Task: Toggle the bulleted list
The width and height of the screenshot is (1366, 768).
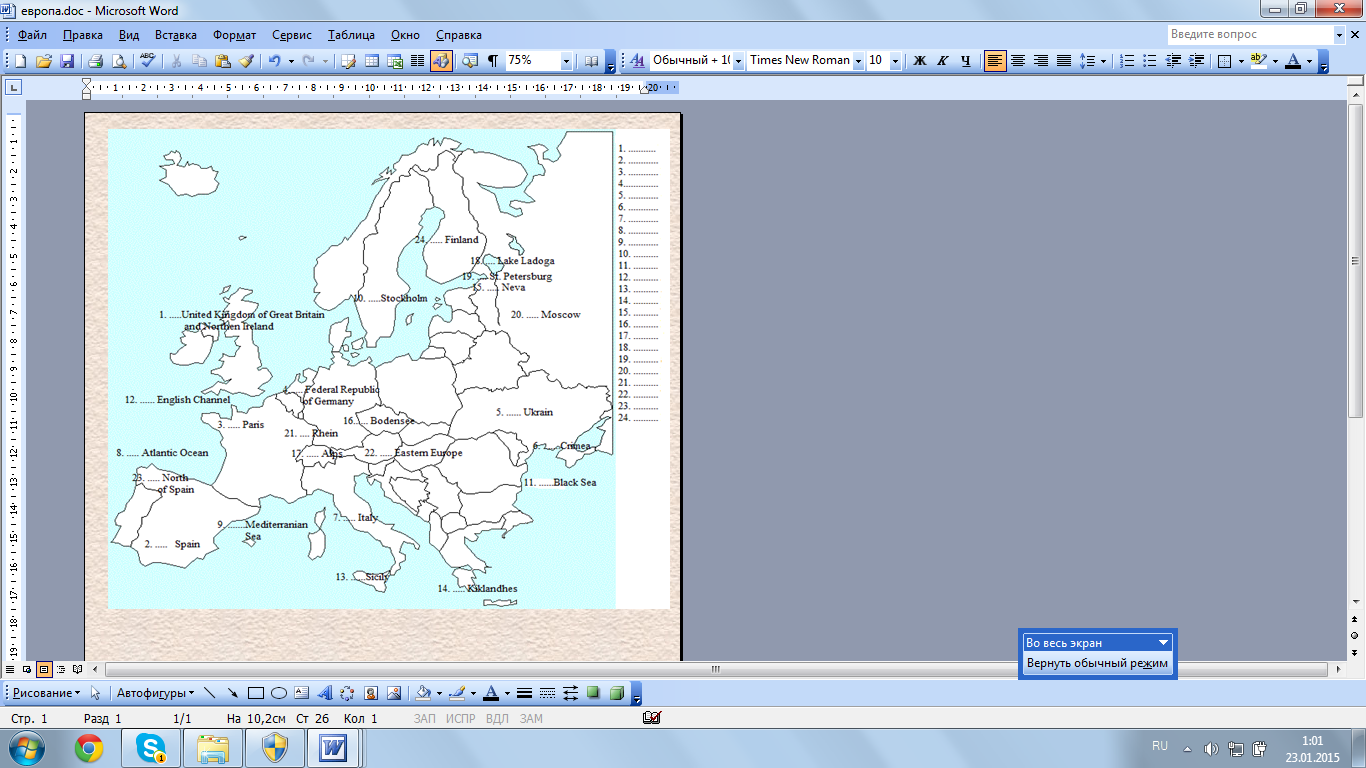Action: pyautogui.click(x=1150, y=61)
